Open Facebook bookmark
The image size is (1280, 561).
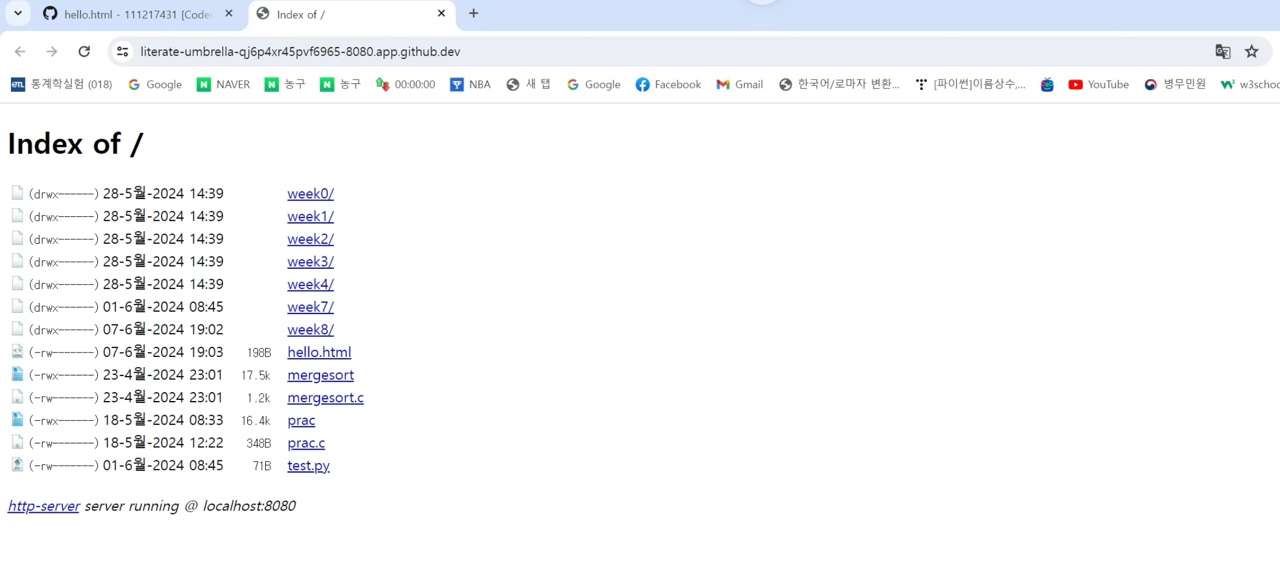668,85
